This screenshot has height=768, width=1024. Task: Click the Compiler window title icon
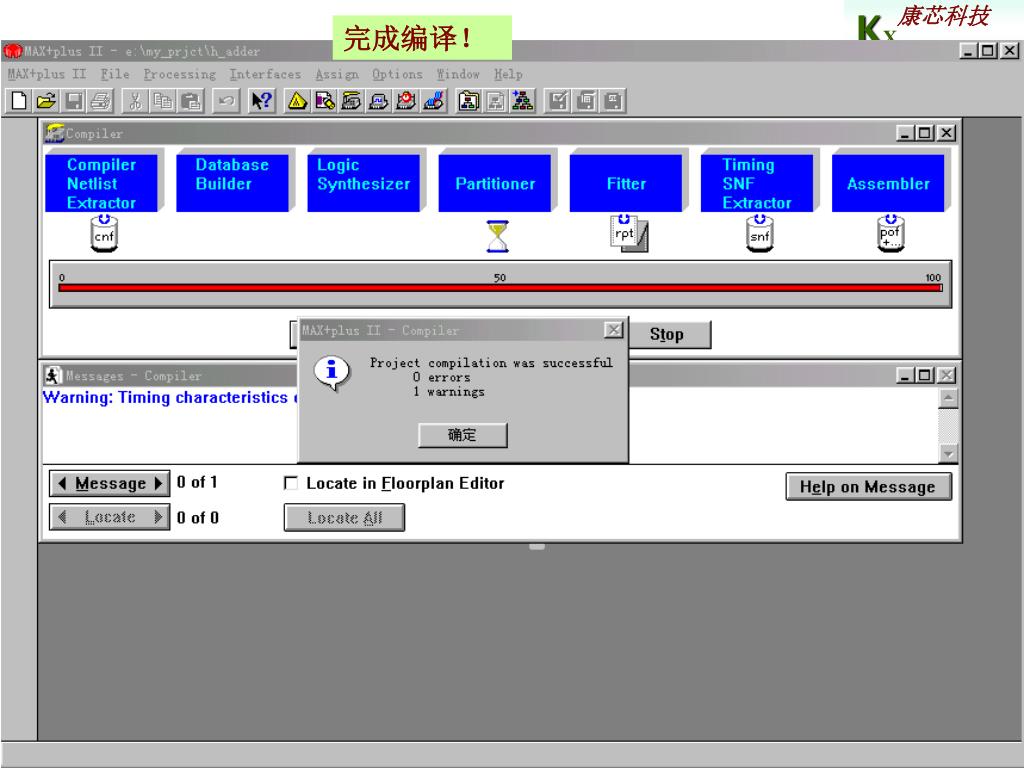click(54, 133)
